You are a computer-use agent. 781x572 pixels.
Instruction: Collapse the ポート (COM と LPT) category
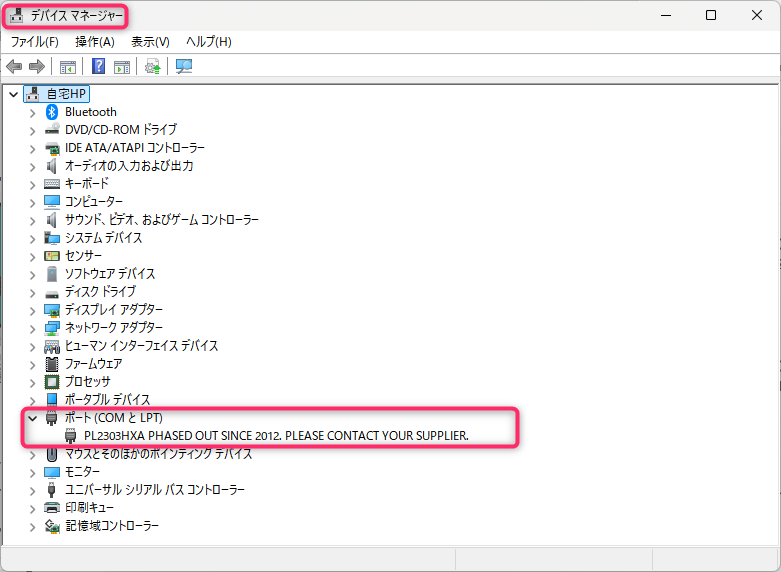click(x=32, y=418)
